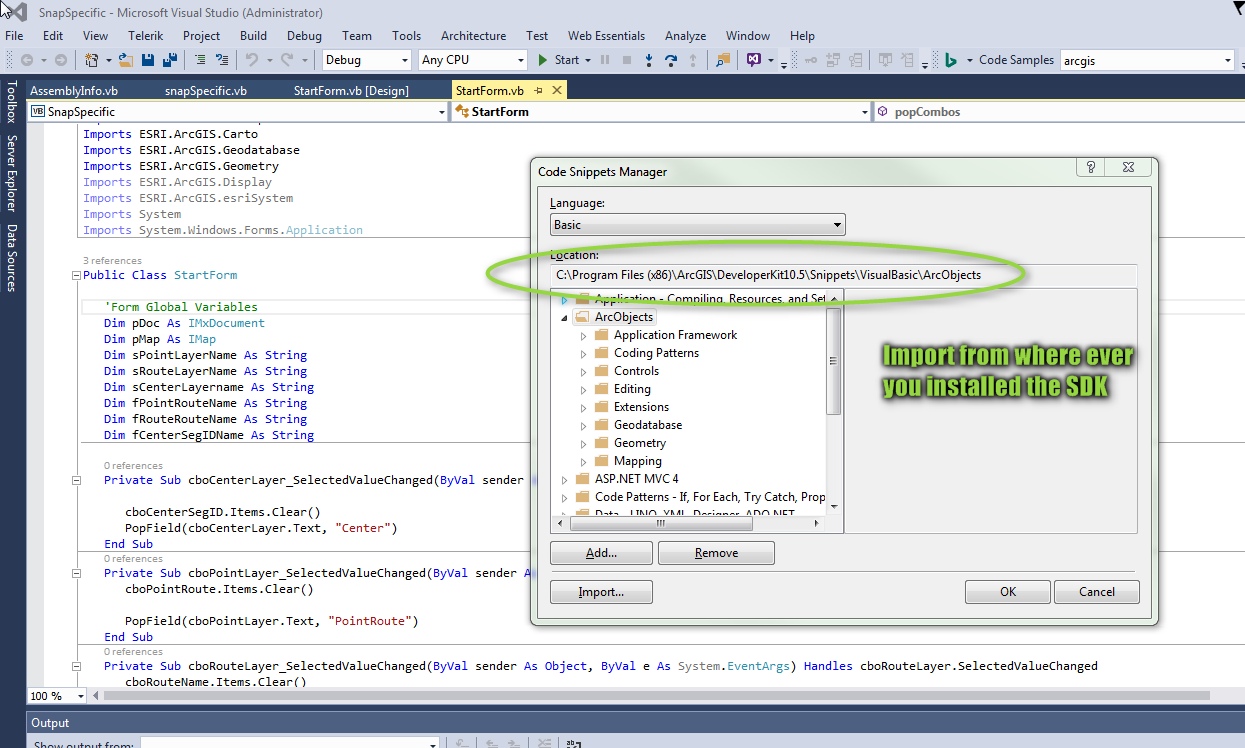Image resolution: width=1245 pixels, height=748 pixels.
Task: Expand the ASP.NET MVC 4 folder
Action: [x=564, y=479]
